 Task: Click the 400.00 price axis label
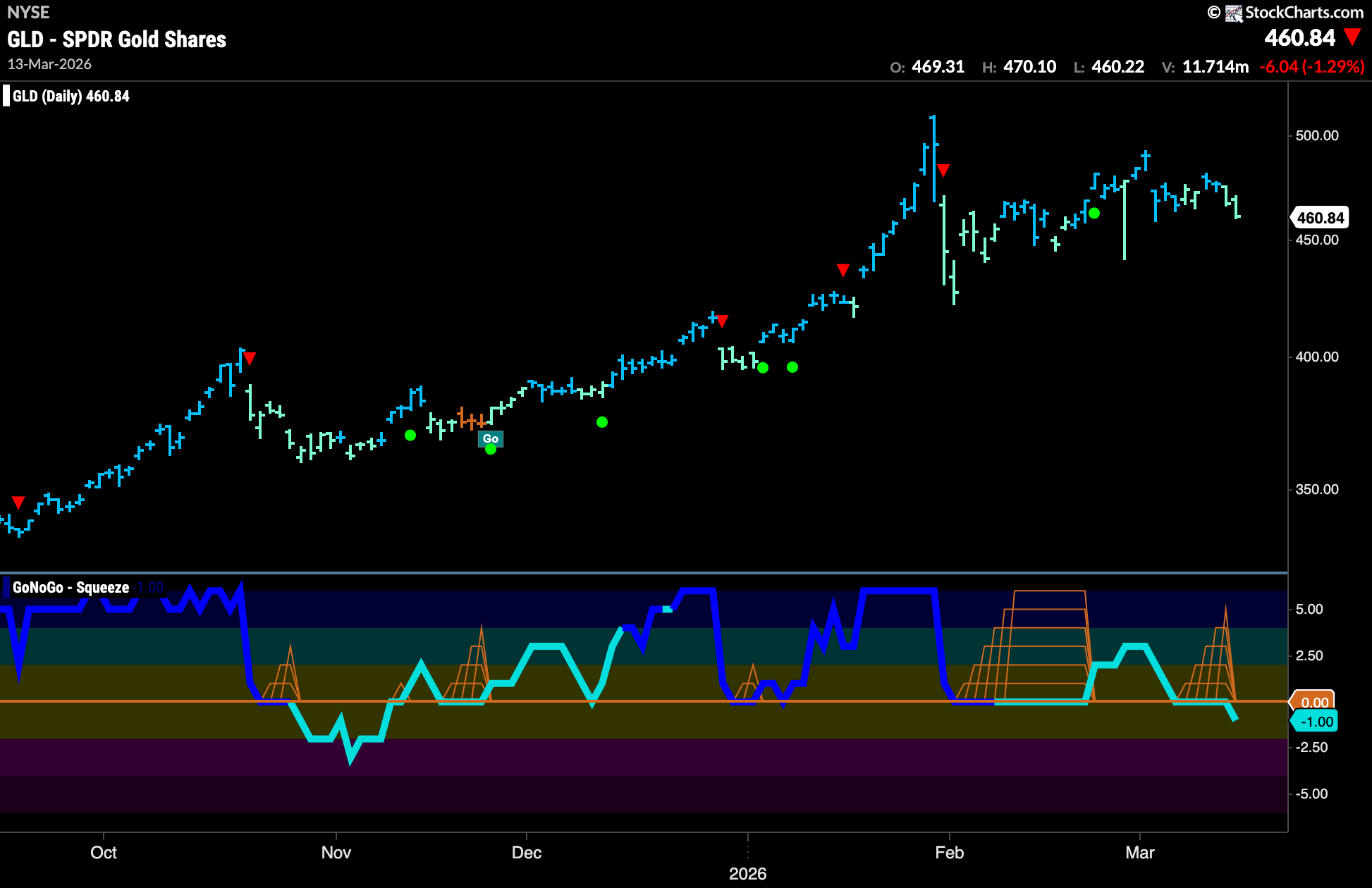click(1317, 357)
